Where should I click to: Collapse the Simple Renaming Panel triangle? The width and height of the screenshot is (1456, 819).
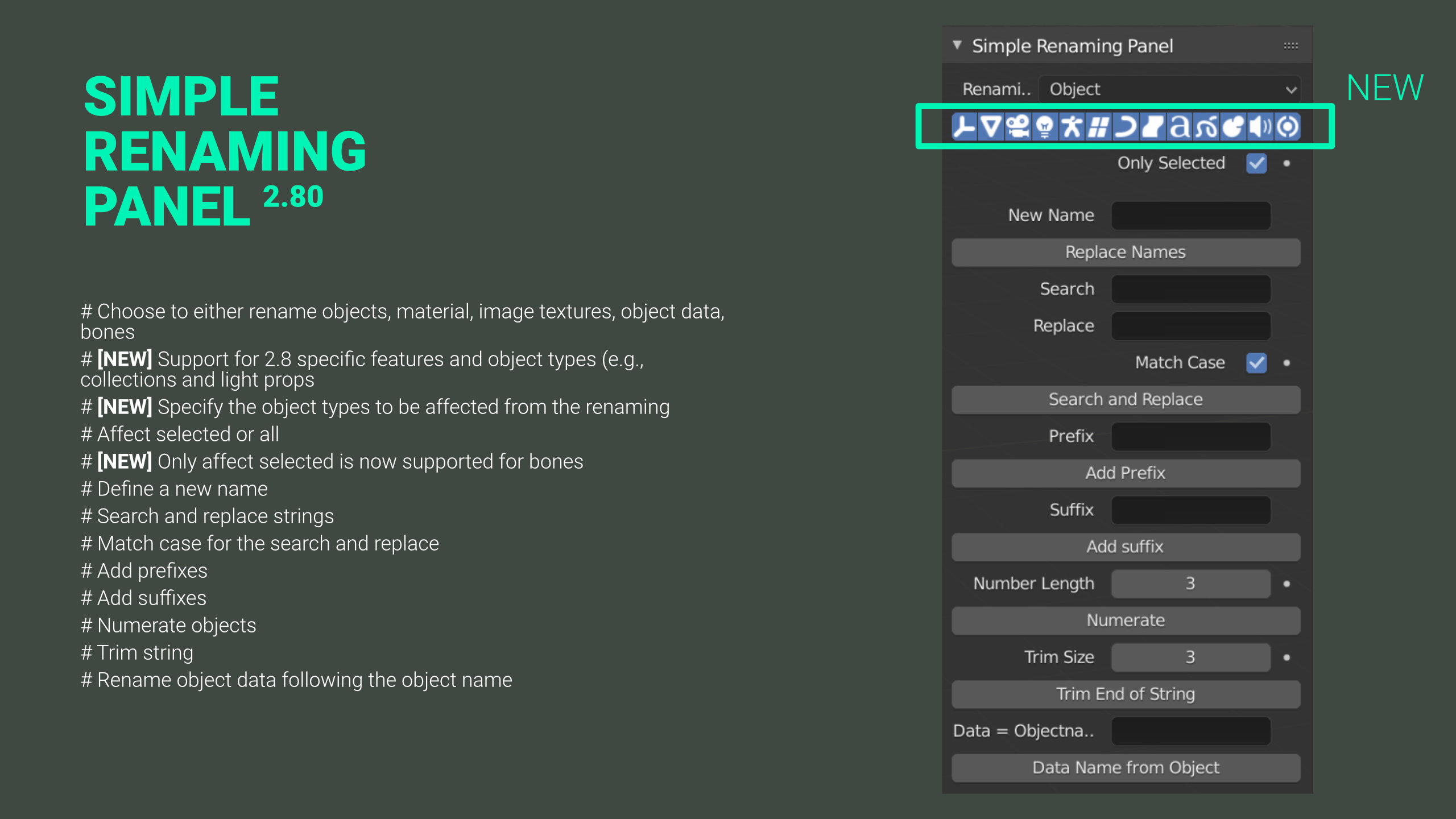(957, 45)
